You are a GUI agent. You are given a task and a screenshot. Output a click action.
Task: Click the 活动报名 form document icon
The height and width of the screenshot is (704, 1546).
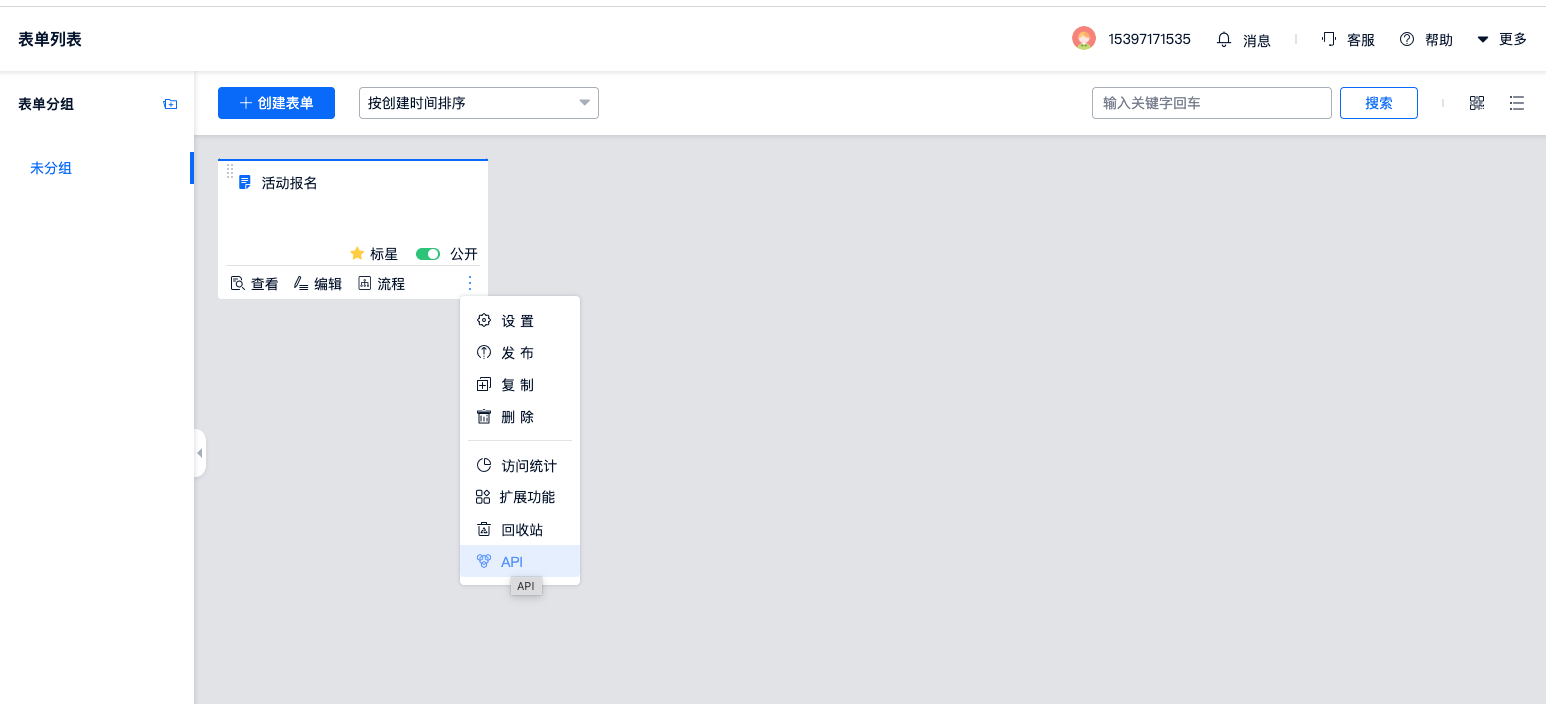[245, 183]
